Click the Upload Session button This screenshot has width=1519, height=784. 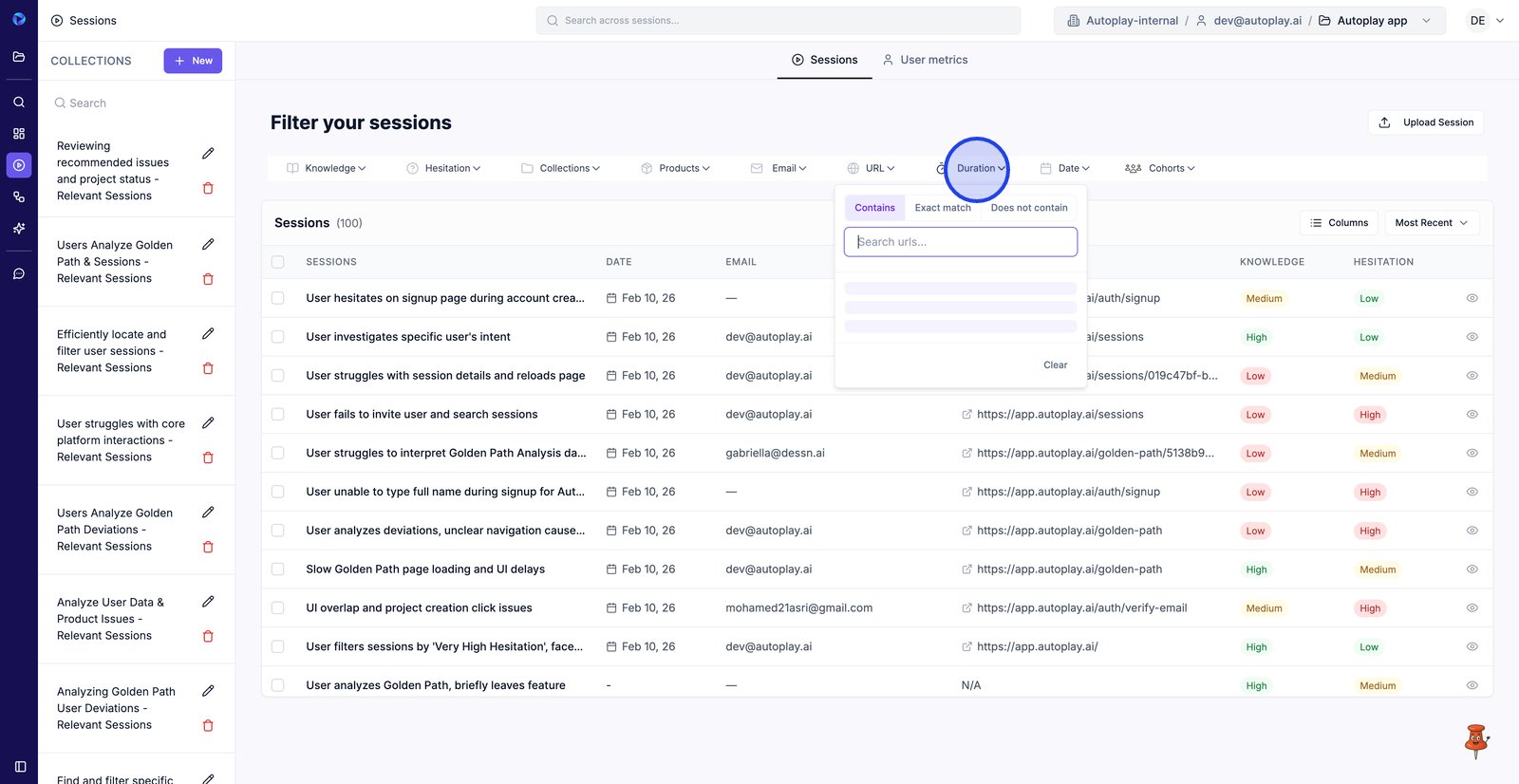pyautogui.click(x=1426, y=122)
